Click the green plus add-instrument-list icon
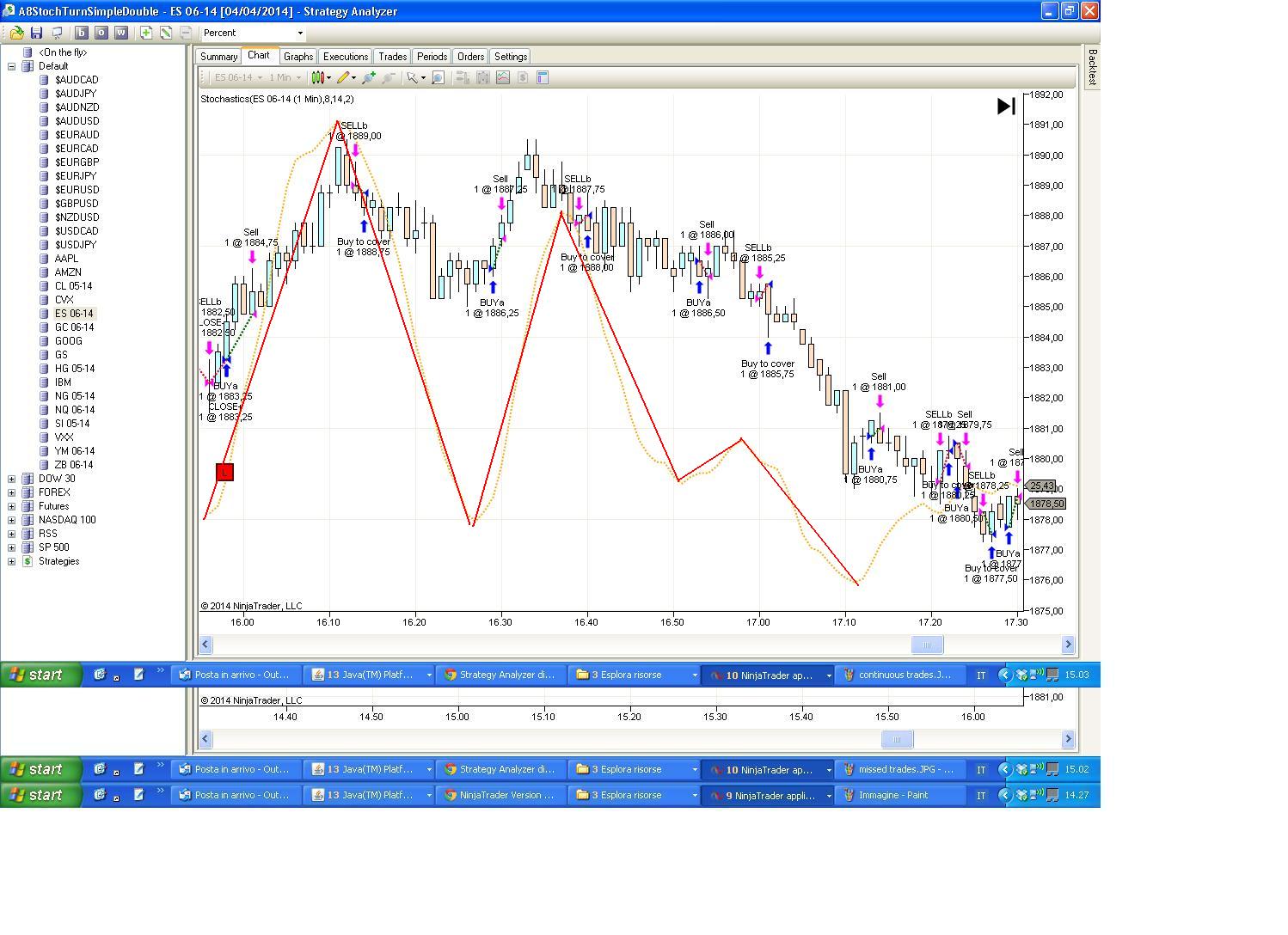This screenshot has height=935, width=1288. (x=146, y=33)
